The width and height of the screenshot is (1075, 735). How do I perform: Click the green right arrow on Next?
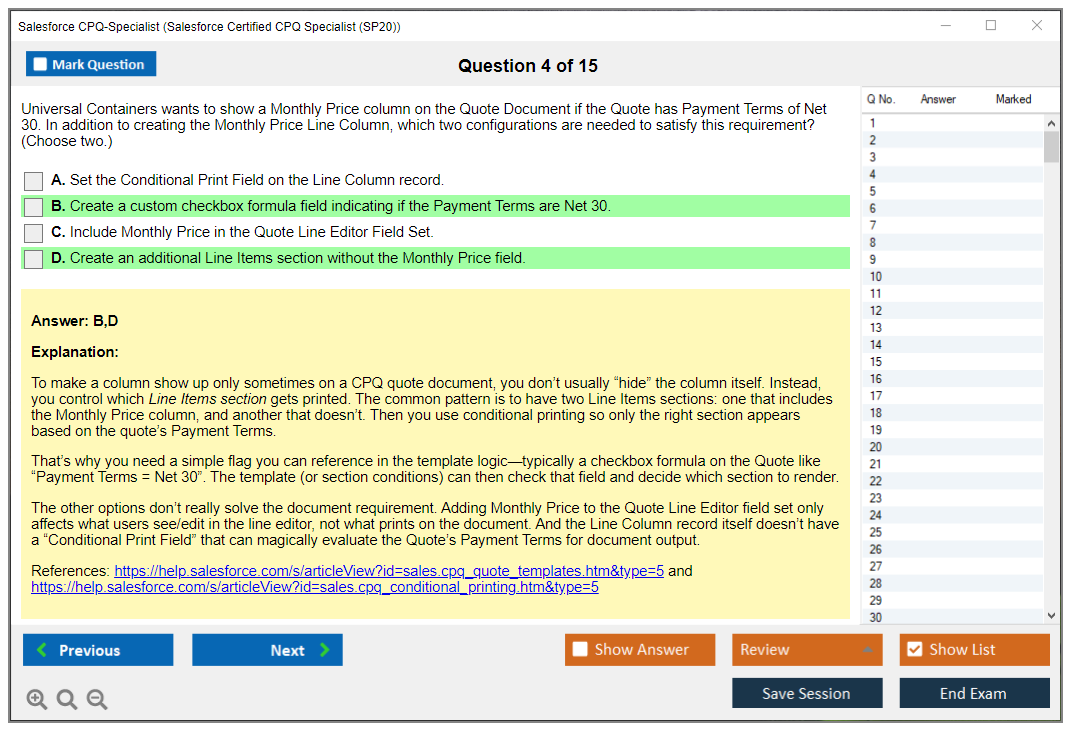click(325, 650)
